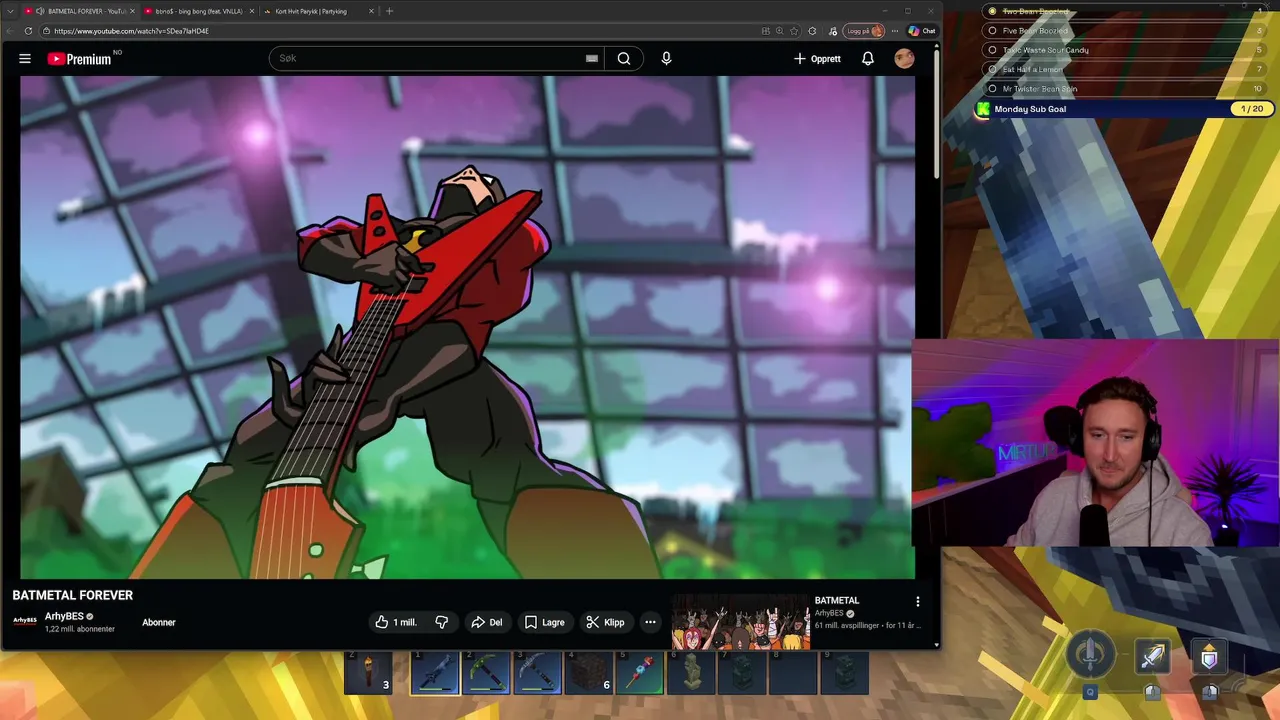Open browser settings three-dot menu

coord(895,31)
